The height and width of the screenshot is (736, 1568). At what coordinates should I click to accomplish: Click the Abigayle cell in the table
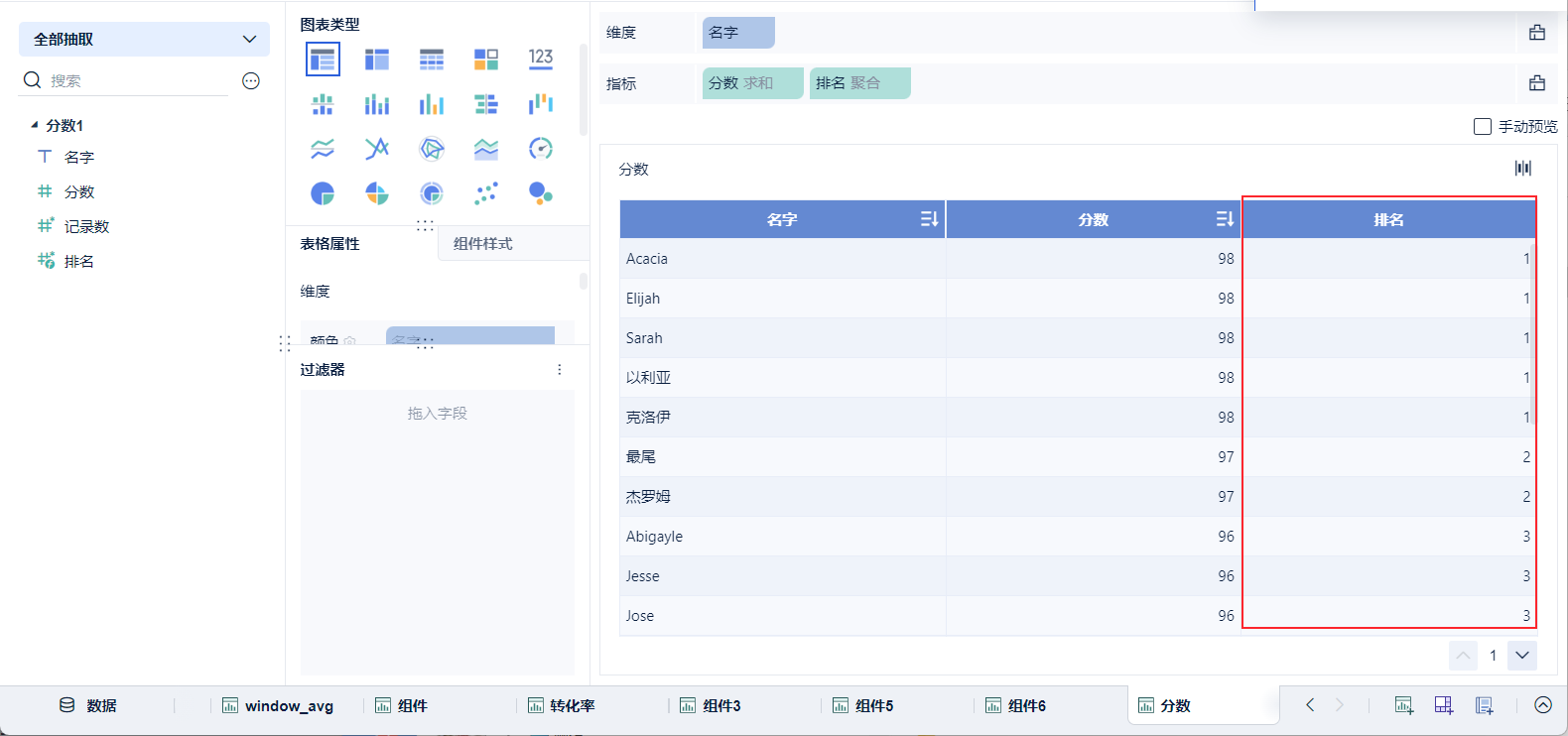coord(783,537)
